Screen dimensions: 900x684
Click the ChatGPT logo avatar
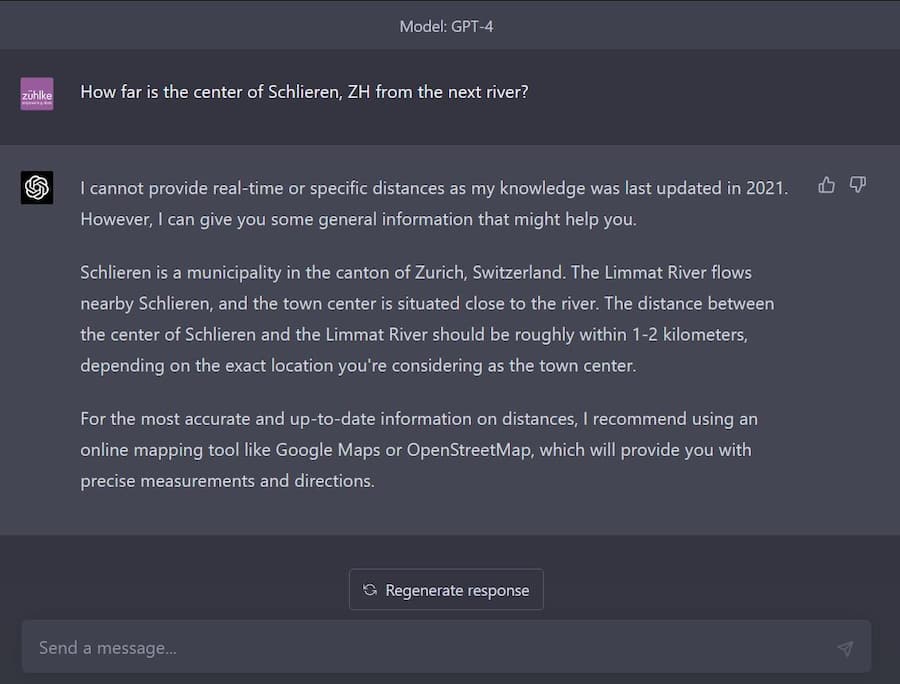[x=37, y=187]
